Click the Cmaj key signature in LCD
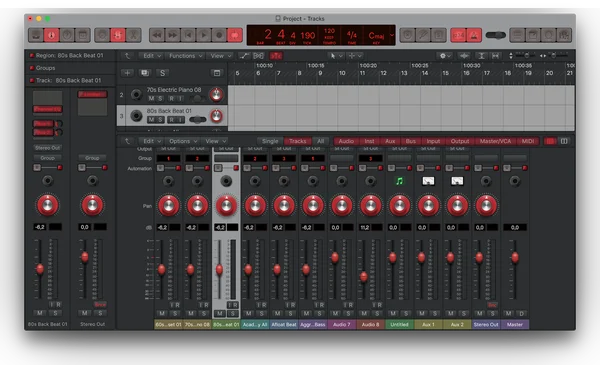This screenshot has width=600, height=365. pos(376,36)
